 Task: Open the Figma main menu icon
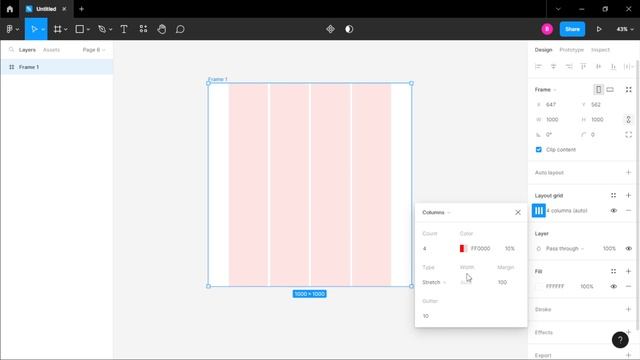pyautogui.click(x=9, y=29)
